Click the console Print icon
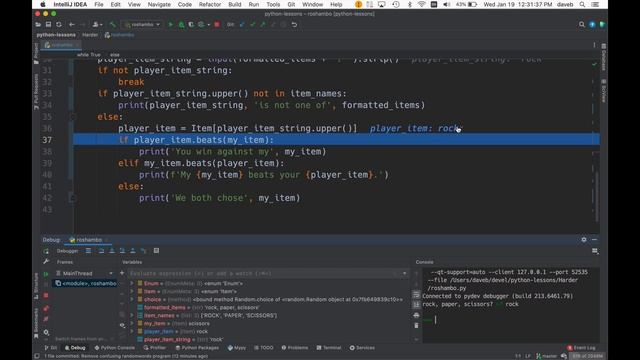Image resolution: width=640 pixels, height=360 pixels. (416, 315)
